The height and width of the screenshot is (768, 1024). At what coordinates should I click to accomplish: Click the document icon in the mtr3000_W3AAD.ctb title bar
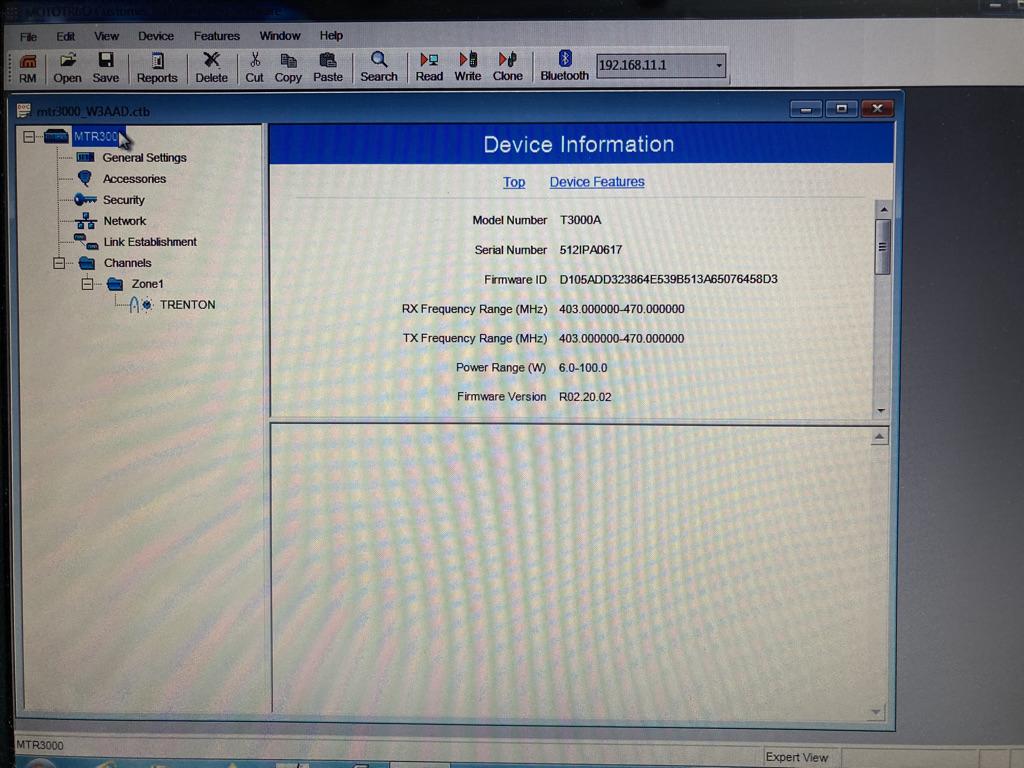[x=24, y=110]
